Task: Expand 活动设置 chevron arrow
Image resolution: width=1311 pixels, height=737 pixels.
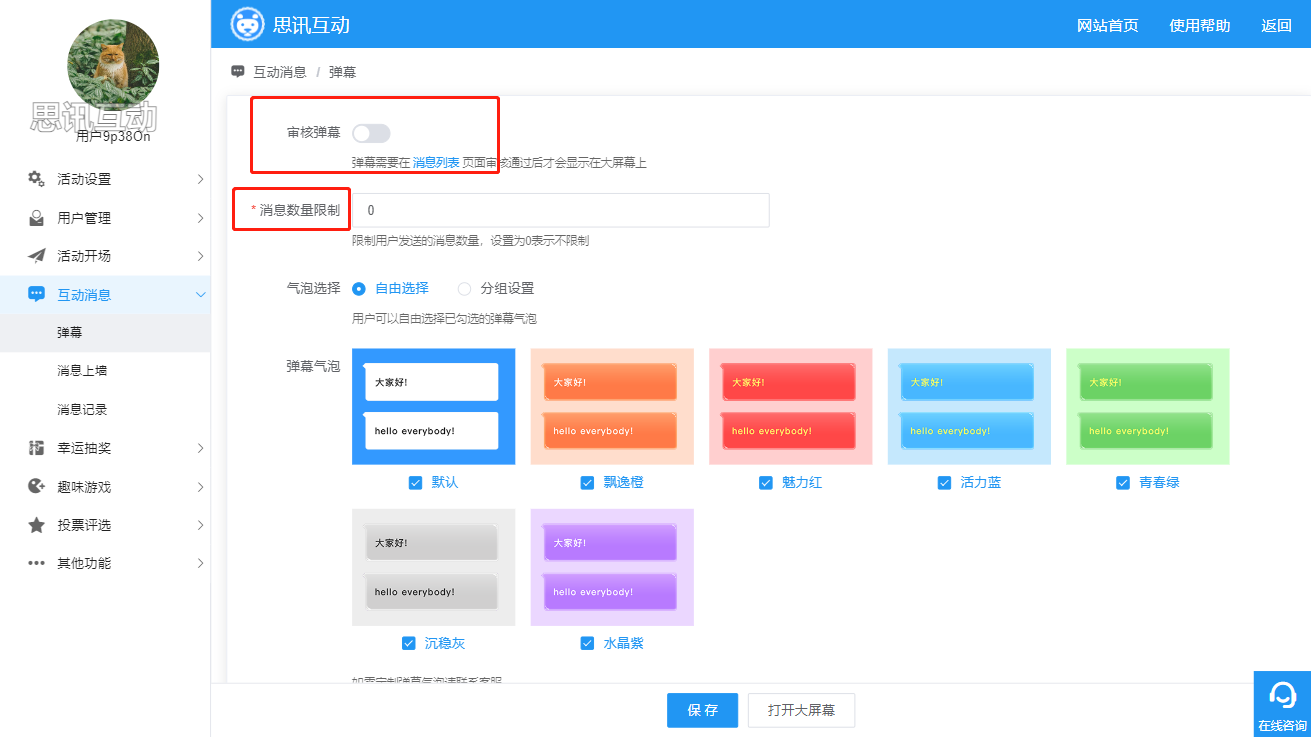Action: [x=200, y=179]
